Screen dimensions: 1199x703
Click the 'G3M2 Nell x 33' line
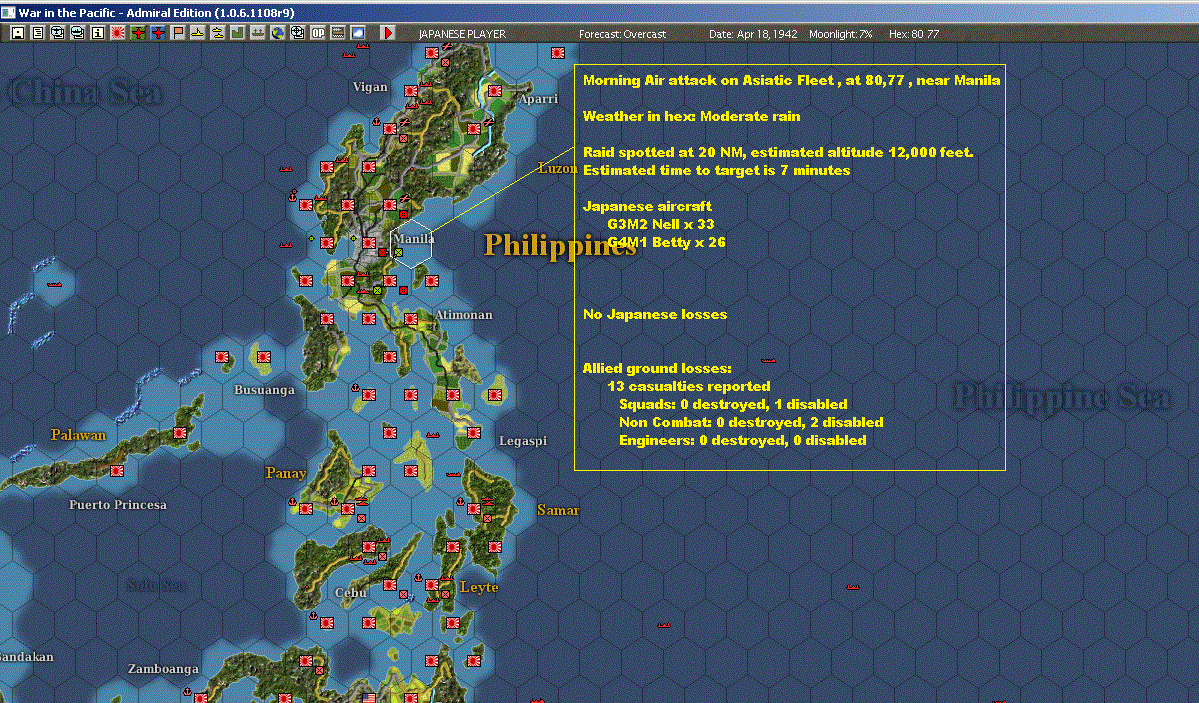click(661, 224)
